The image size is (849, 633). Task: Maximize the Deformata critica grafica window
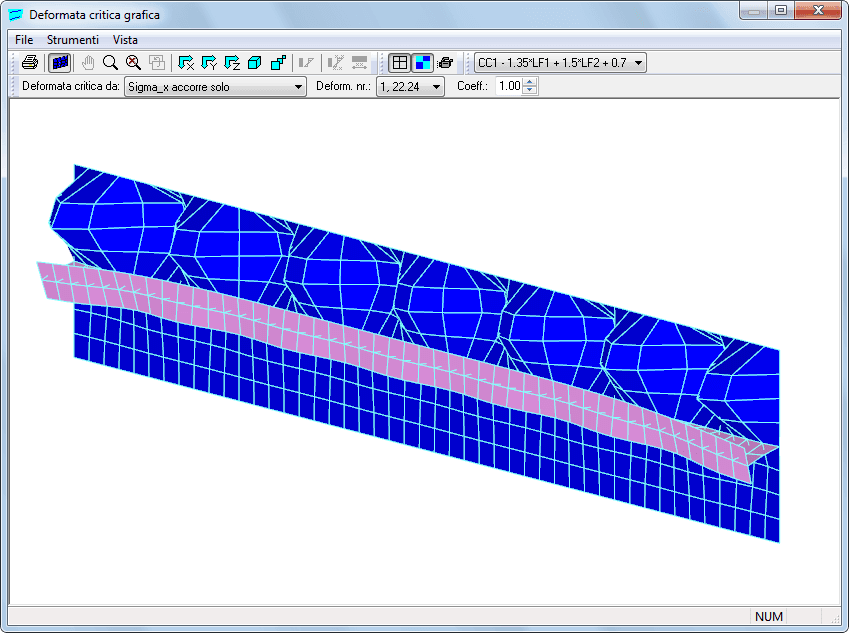click(780, 10)
